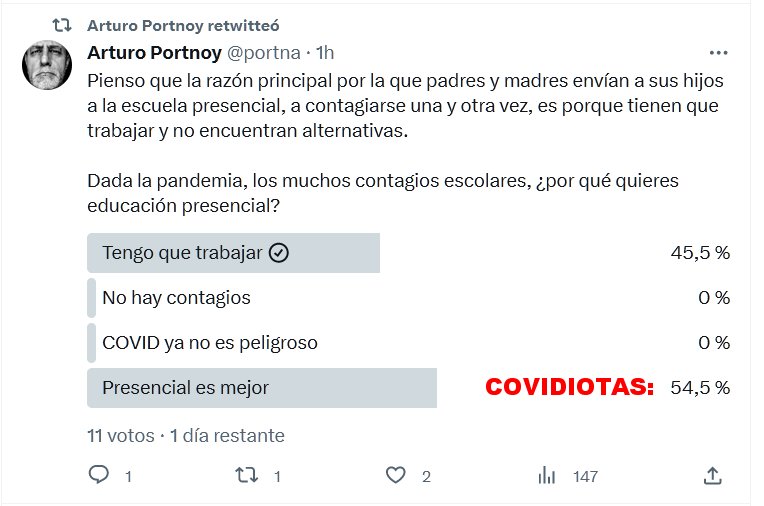Click the retweeted indicator icon at top
The image size is (764, 506).
pos(62,25)
